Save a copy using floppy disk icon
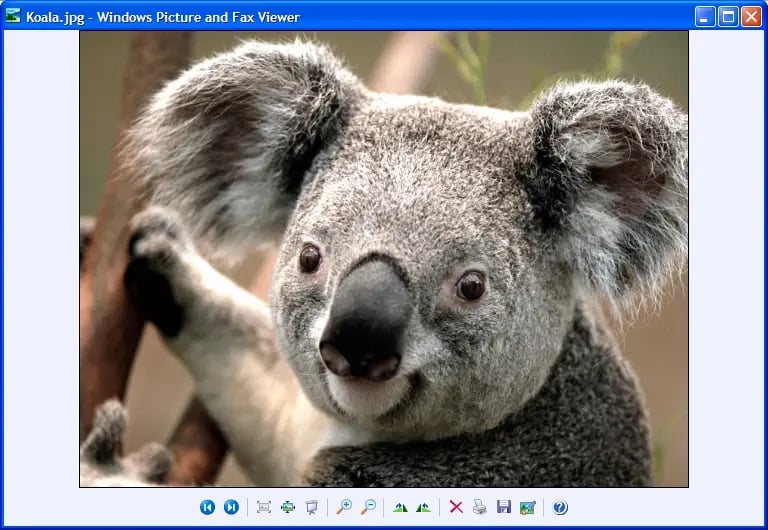This screenshot has width=768, height=530. (504, 507)
